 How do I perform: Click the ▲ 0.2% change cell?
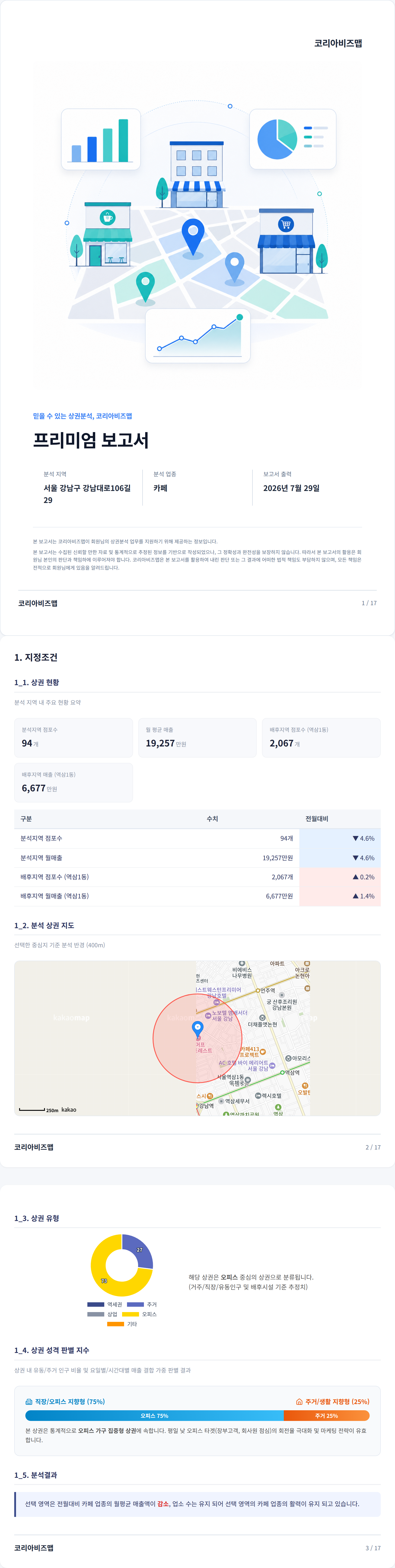click(340, 877)
